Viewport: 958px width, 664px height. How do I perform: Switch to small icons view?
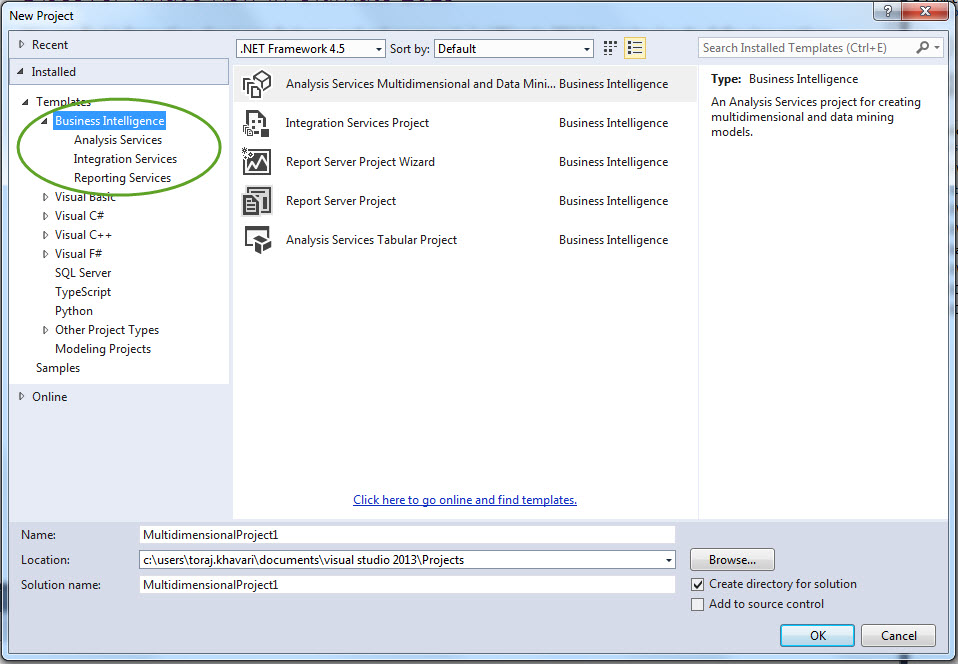coord(610,48)
